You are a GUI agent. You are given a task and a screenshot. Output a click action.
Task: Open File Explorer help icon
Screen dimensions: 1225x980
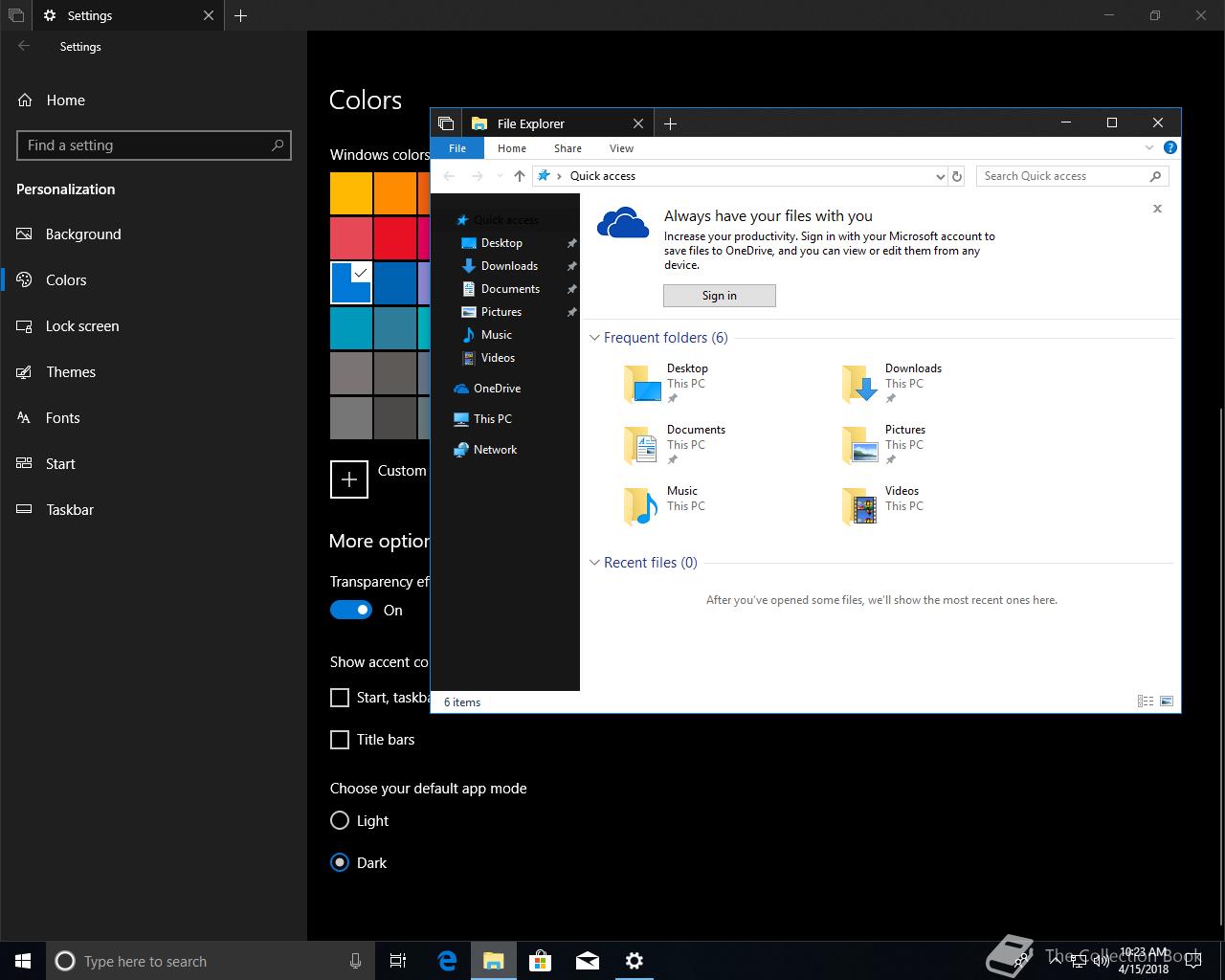[x=1169, y=148]
